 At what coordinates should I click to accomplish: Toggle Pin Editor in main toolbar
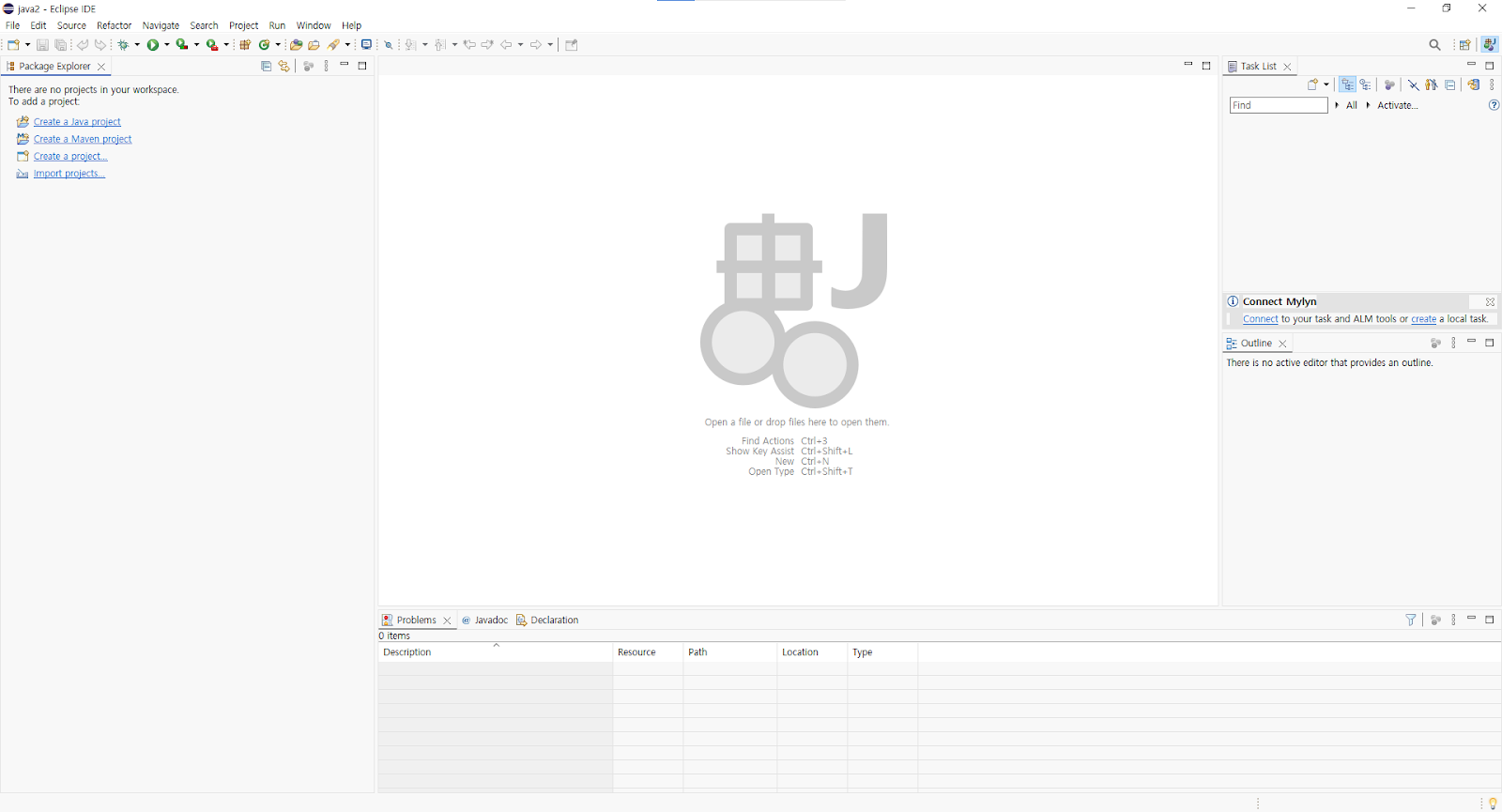click(571, 44)
